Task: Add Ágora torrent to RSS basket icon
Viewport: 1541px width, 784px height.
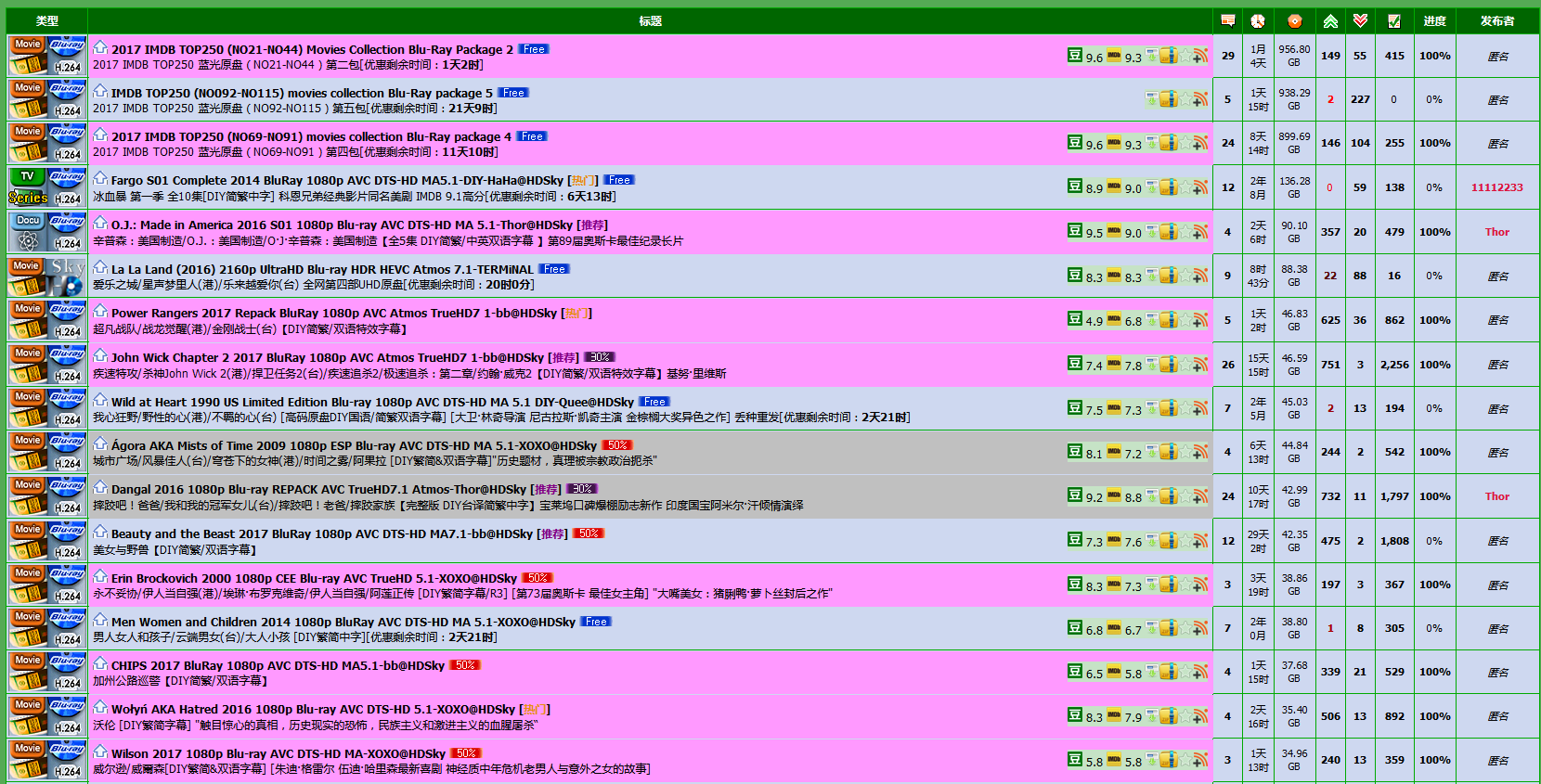Action: [x=1200, y=452]
